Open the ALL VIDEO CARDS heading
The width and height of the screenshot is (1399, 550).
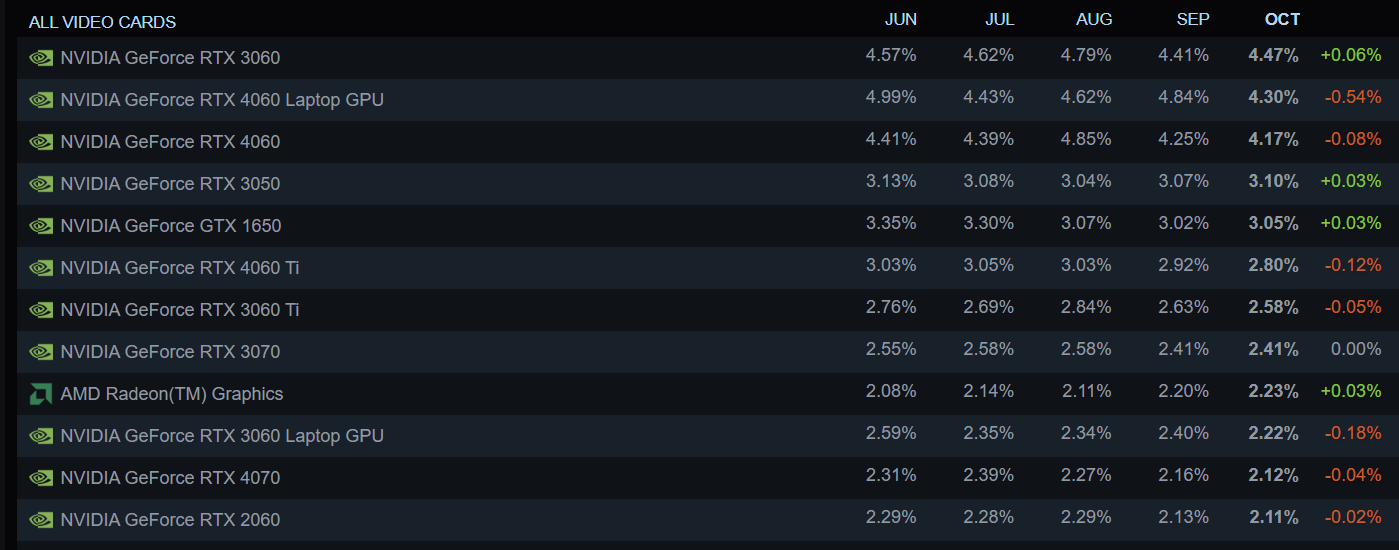[102, 22]
